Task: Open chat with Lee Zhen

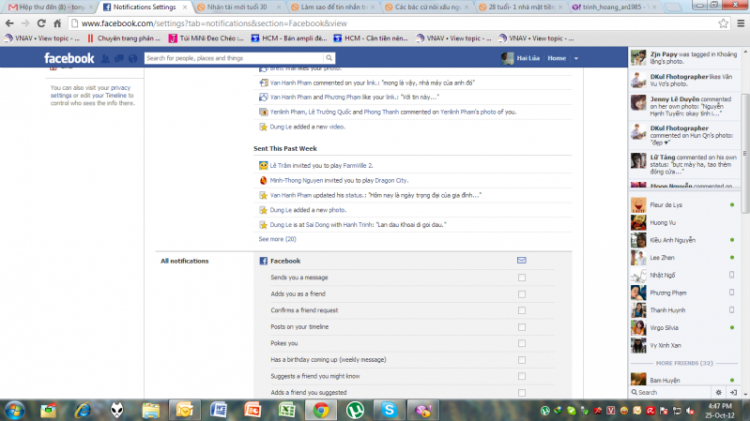Action: click(x=684, y=257)
